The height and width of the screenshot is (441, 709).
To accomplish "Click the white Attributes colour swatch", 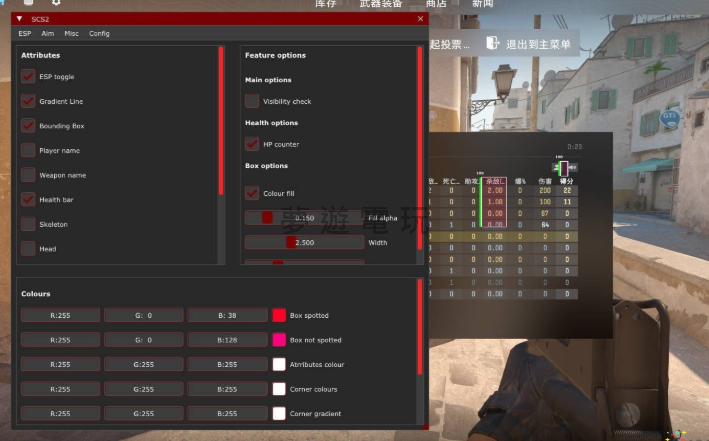I will point(279,365).
